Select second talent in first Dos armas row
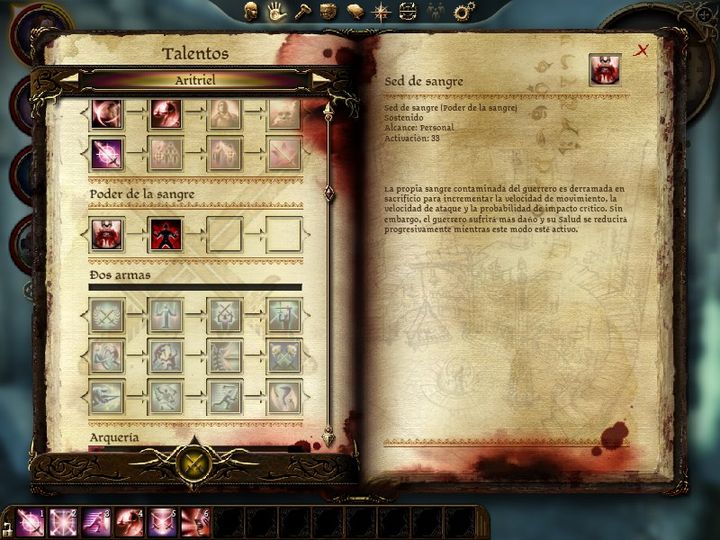This screenshot has width=720, height=540. tap(166, 315)
